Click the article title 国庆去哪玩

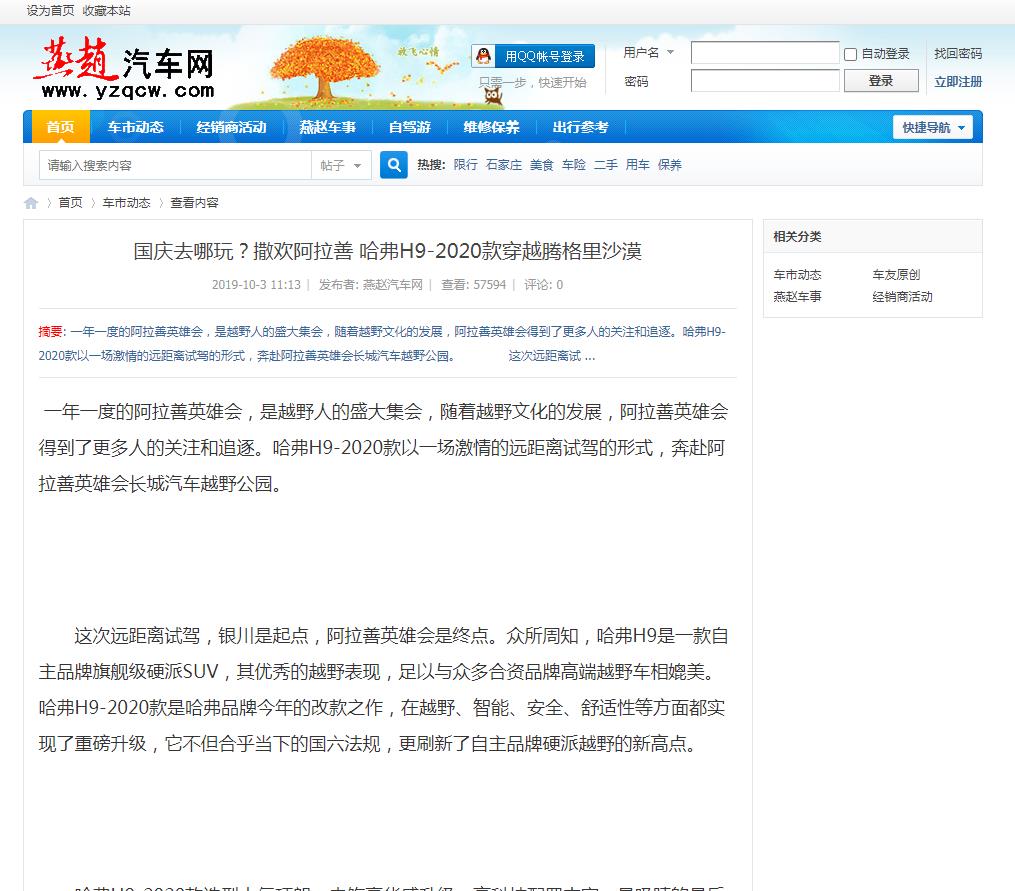[387, 251]
